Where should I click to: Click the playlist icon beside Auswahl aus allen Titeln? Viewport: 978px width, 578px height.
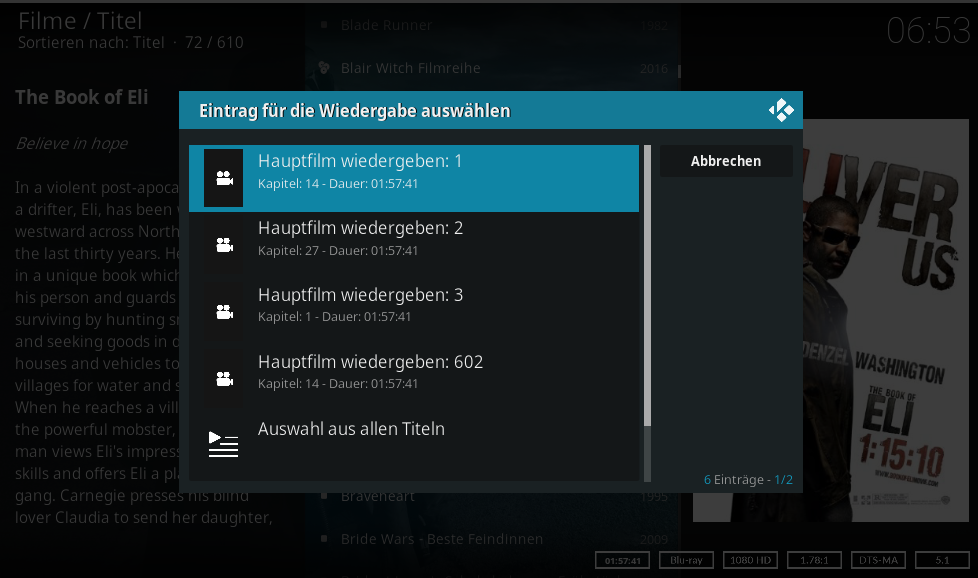[x=223, y=444]
